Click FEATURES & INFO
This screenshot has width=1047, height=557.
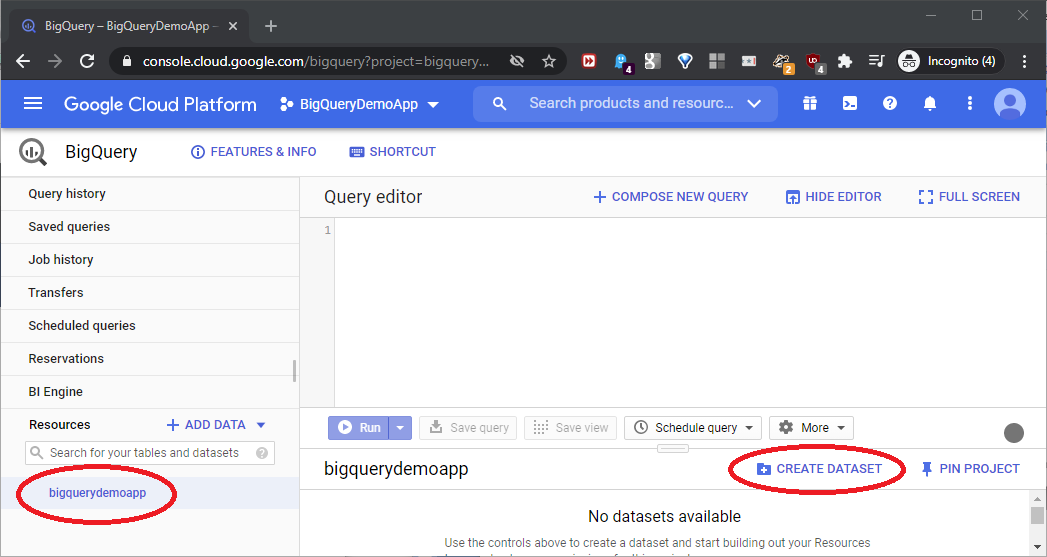pyautogui.click(x=253, y=152)
